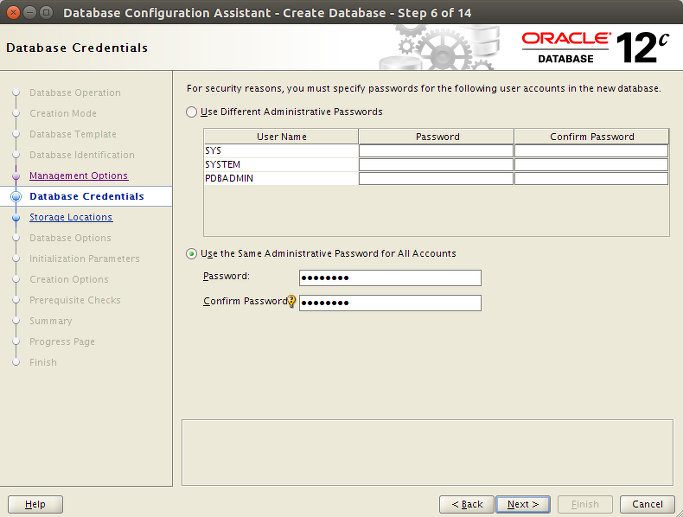
Task: Select Use Different Administrative Passwords option
Action: pos(191,112)
